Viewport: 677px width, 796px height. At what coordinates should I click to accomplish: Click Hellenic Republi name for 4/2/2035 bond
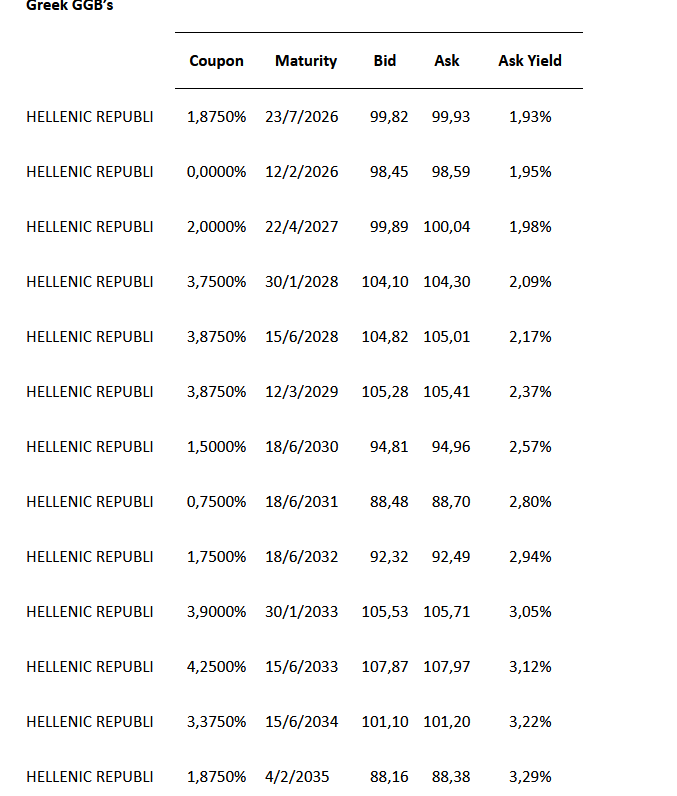[x=90, y=777]
